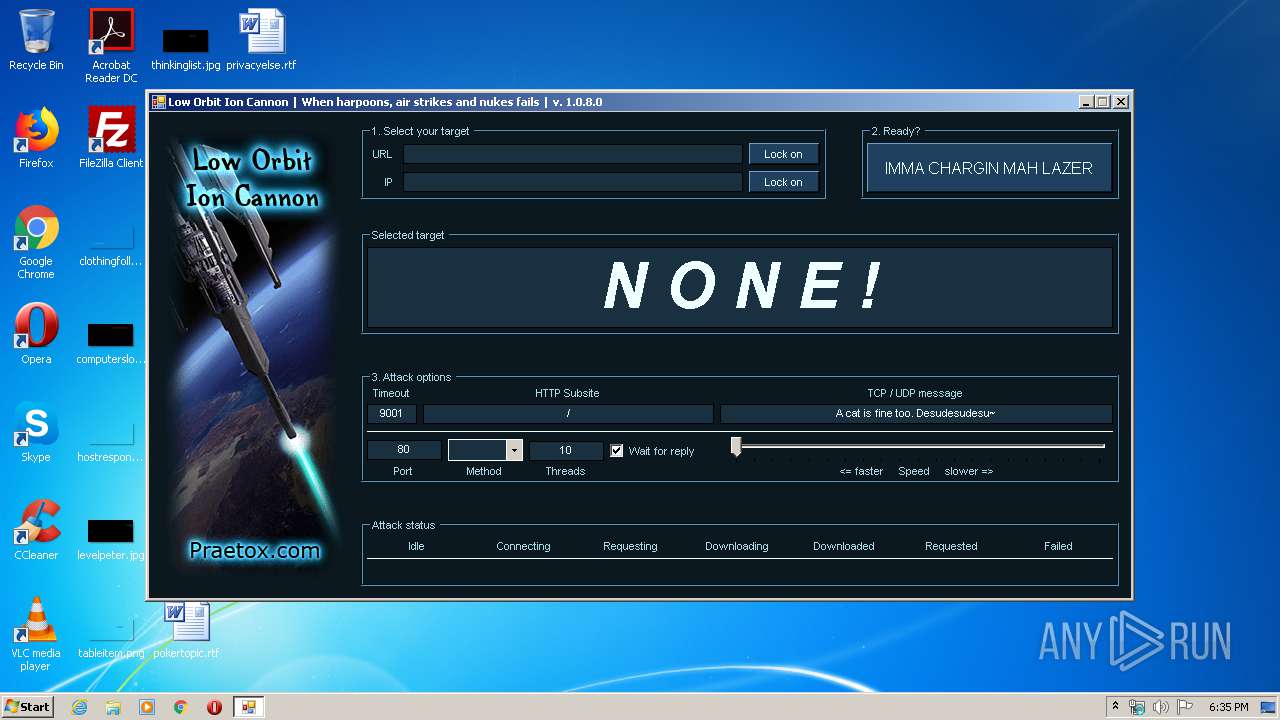Select the privacyelse.rtf document icon
Image resolution: width=1280 pixels, height=720 pixels.
pyautogui.click(x=261, y=40)
